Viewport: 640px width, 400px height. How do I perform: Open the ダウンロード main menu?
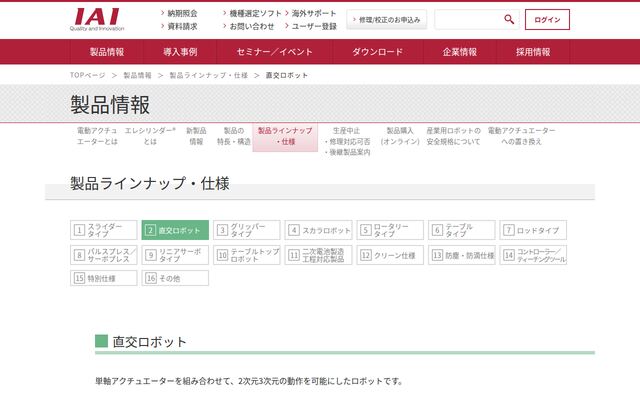[378, 52]
